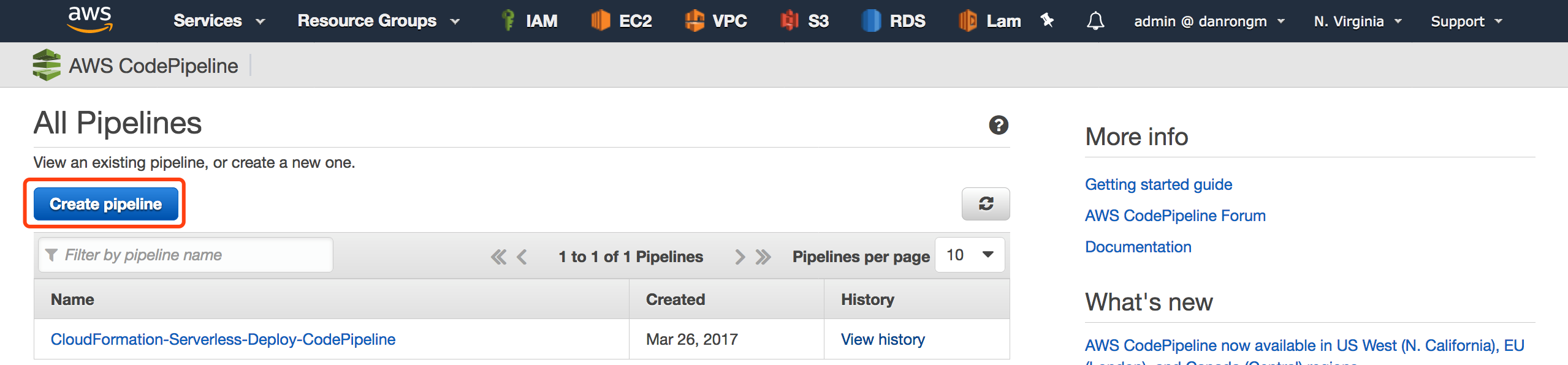Open the N. Virginia region dropdown
Screen dimensions: 1568x365
coord(1357,21)
